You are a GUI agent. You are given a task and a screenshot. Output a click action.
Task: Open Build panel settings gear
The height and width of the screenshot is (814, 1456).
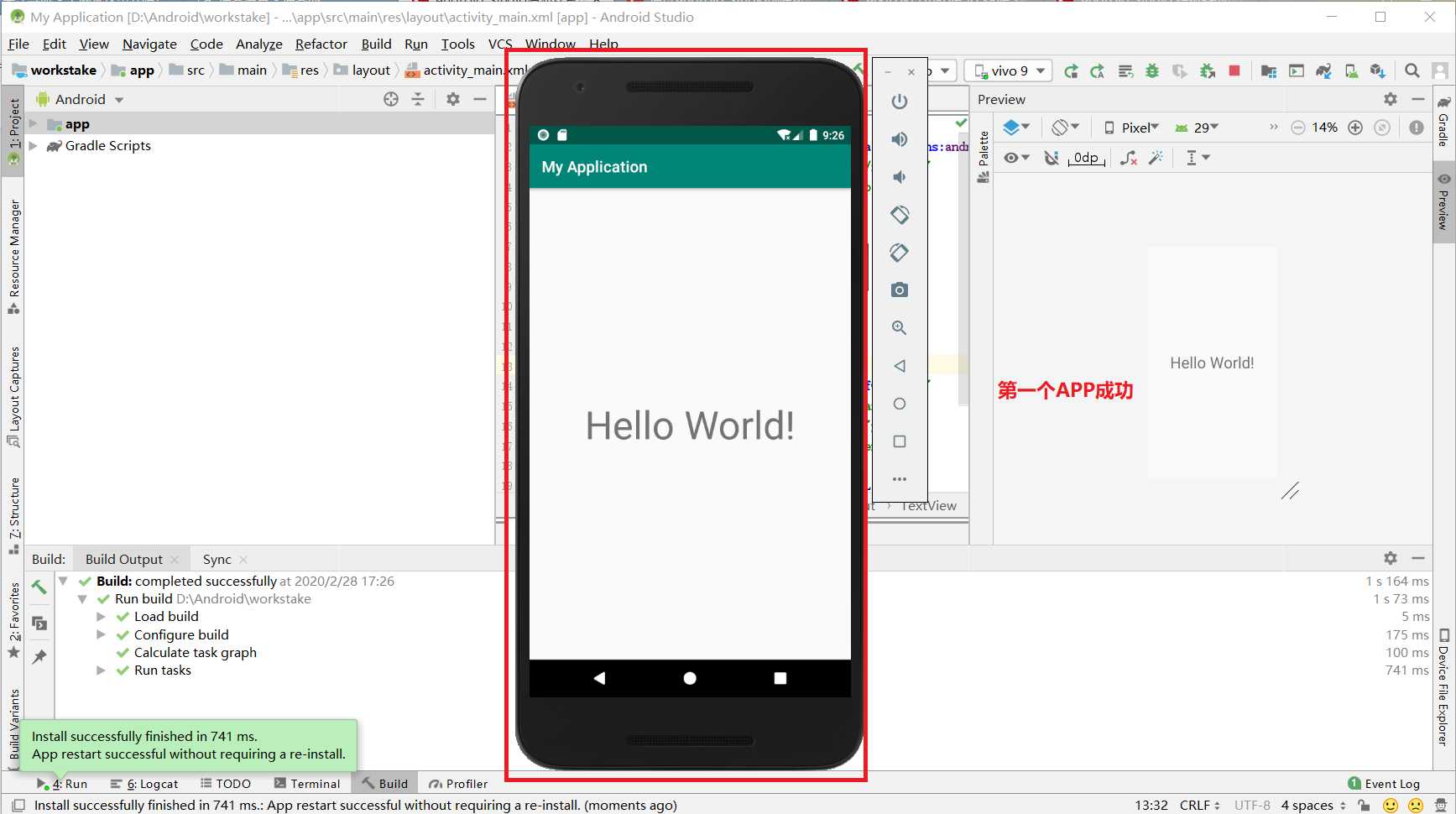point(1391,558)
